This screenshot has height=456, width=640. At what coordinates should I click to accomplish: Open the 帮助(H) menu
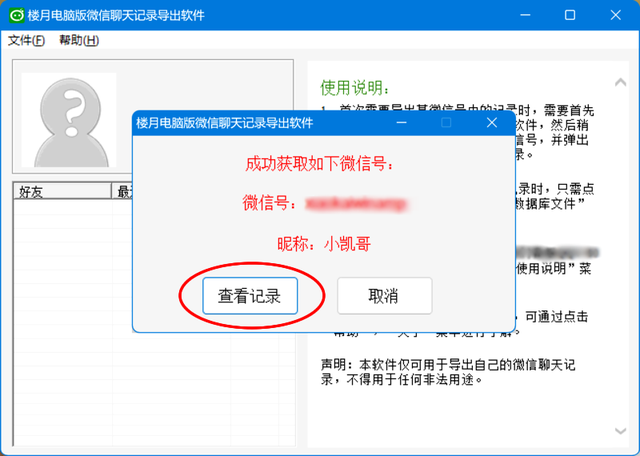pos(79,40)
